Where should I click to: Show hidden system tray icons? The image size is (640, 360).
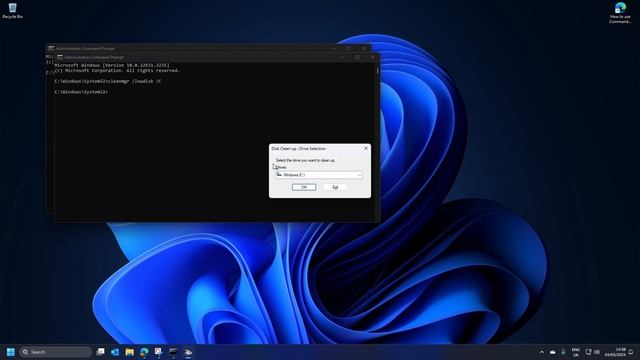point(542,352)
